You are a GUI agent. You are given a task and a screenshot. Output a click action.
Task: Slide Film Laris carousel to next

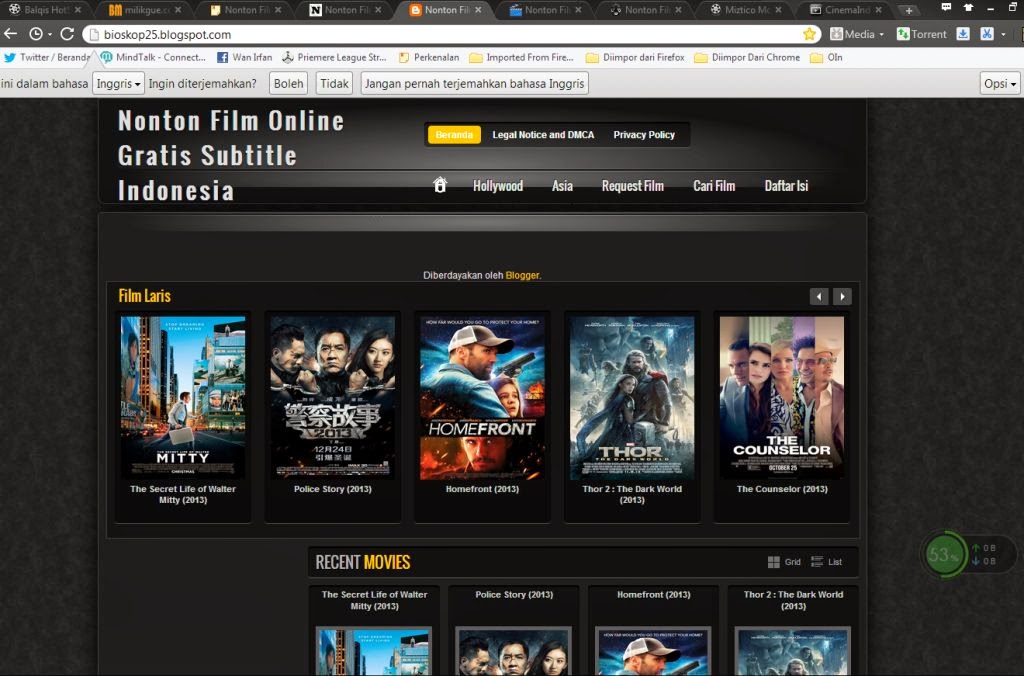pos(842,297)
